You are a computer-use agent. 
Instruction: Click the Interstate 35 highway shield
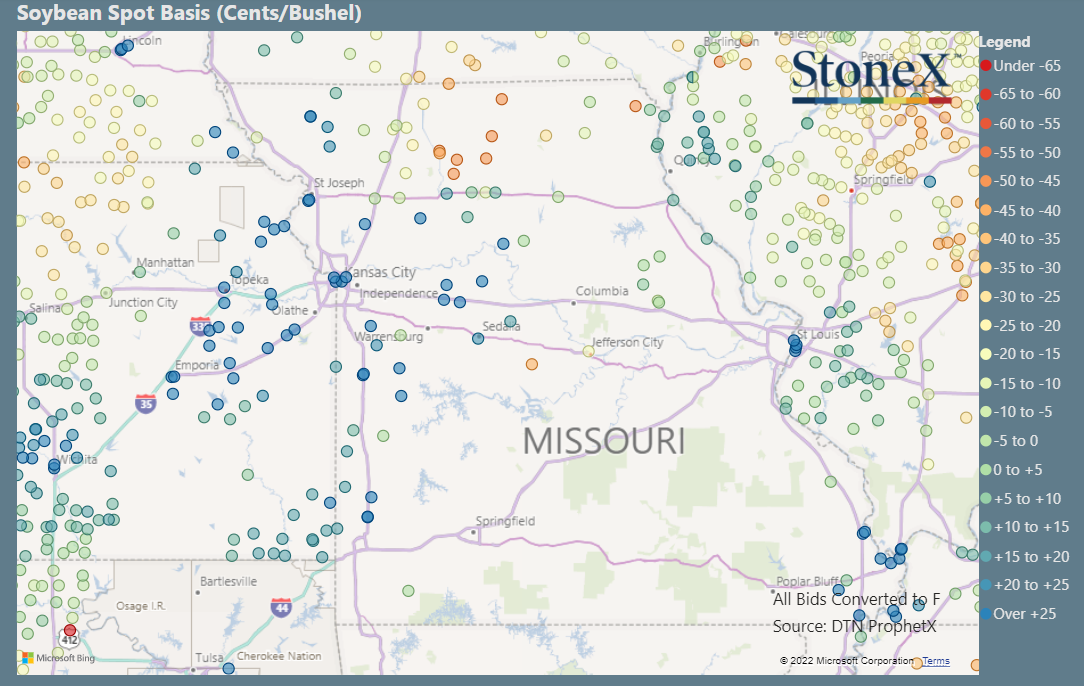(145, 403)
